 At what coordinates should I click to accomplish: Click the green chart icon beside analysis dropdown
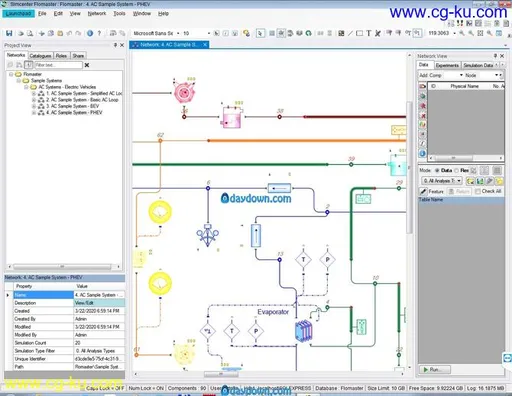click(480, 181)
